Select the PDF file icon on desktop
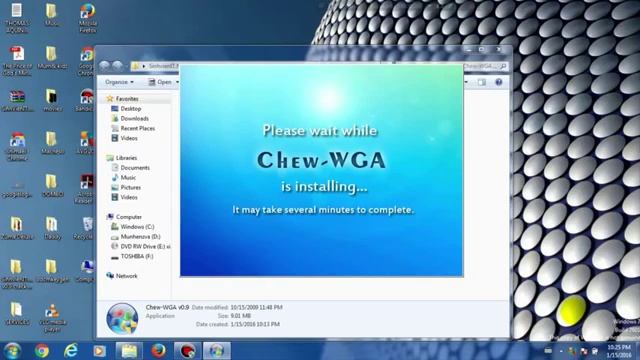This screenshot has width=640, height=360. [17, 61]
